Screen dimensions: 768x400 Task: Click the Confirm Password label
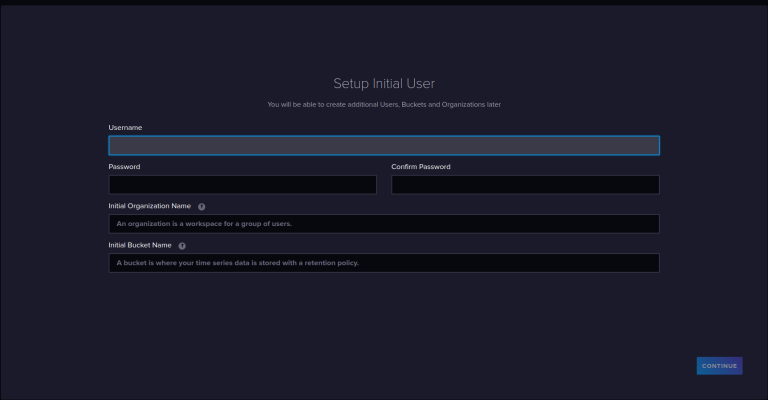pyautogui.click(x=421, y=167)
